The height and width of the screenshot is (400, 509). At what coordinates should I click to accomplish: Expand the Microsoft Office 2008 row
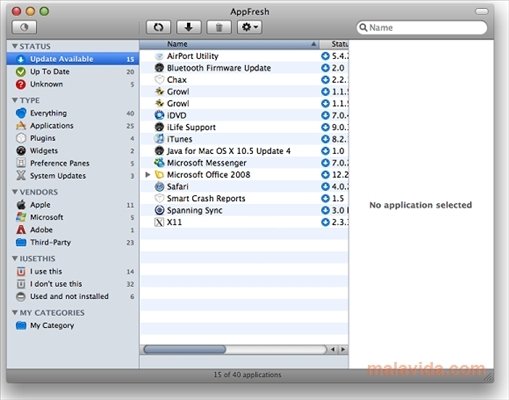148,174
